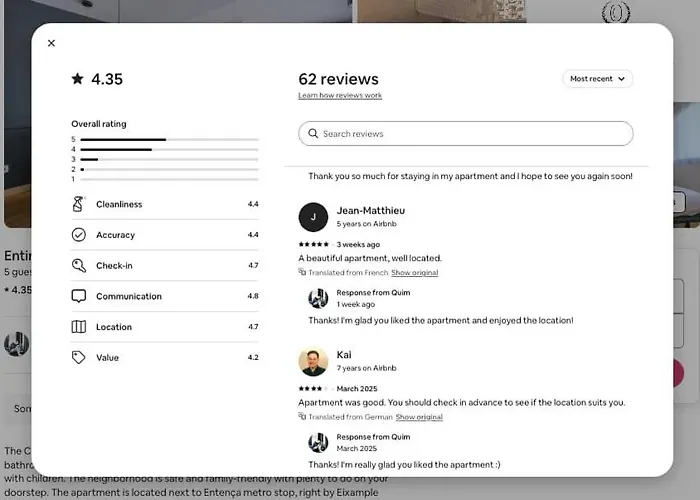The height and width of the screenshot is (500, 700).
Task: Open Kai's profile photo
Action: [x=313, y=362]
